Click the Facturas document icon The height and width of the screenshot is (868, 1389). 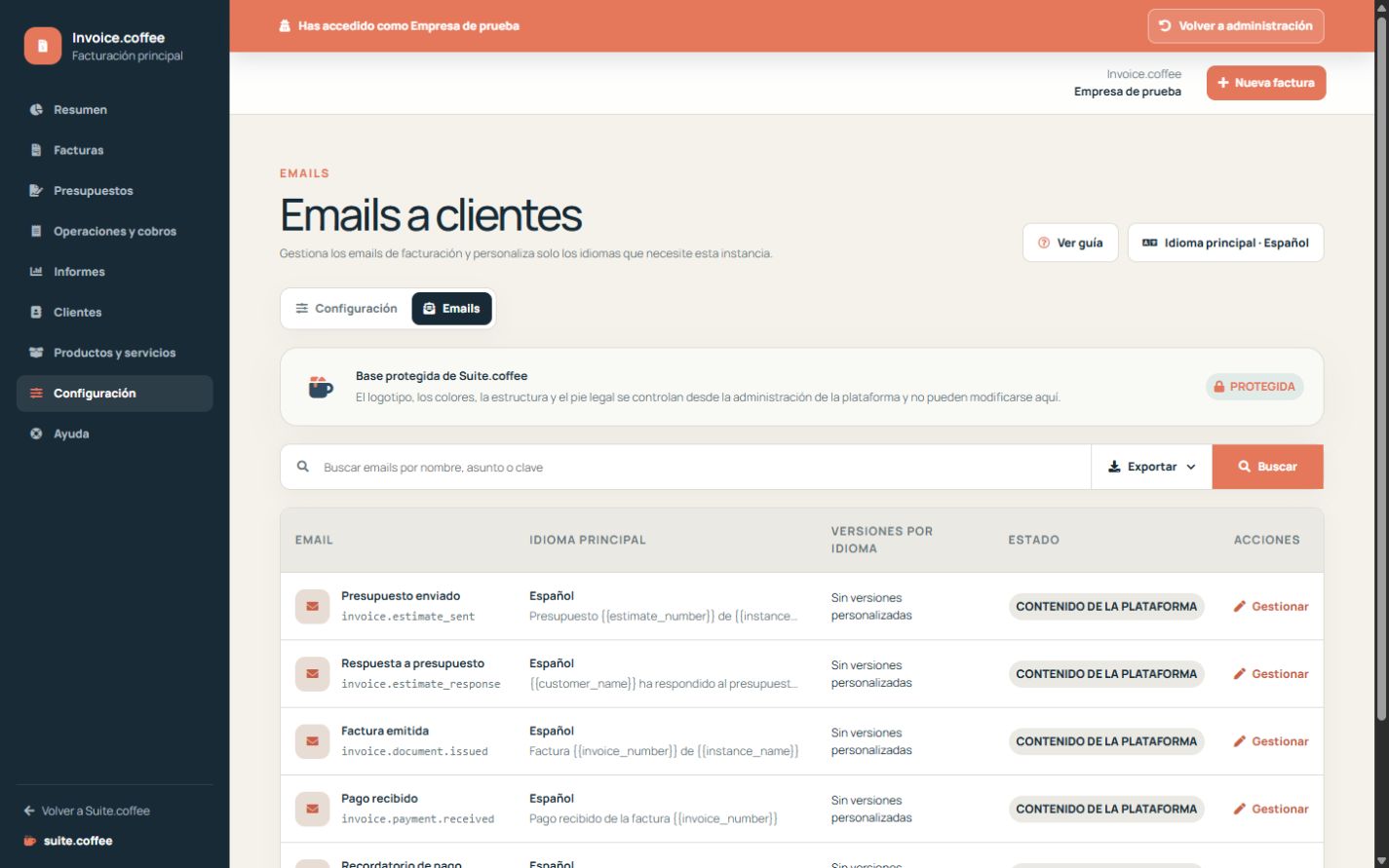(x=36, y=150)
